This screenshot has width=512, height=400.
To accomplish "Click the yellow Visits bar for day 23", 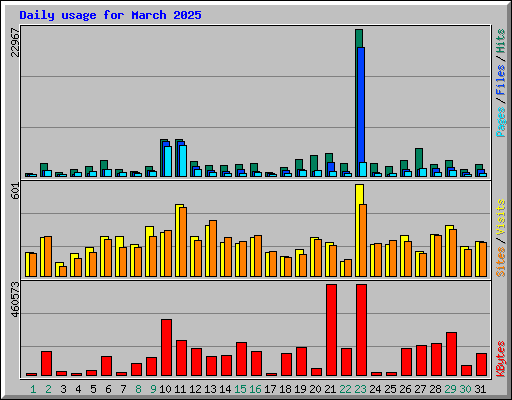I will [358, 230].
